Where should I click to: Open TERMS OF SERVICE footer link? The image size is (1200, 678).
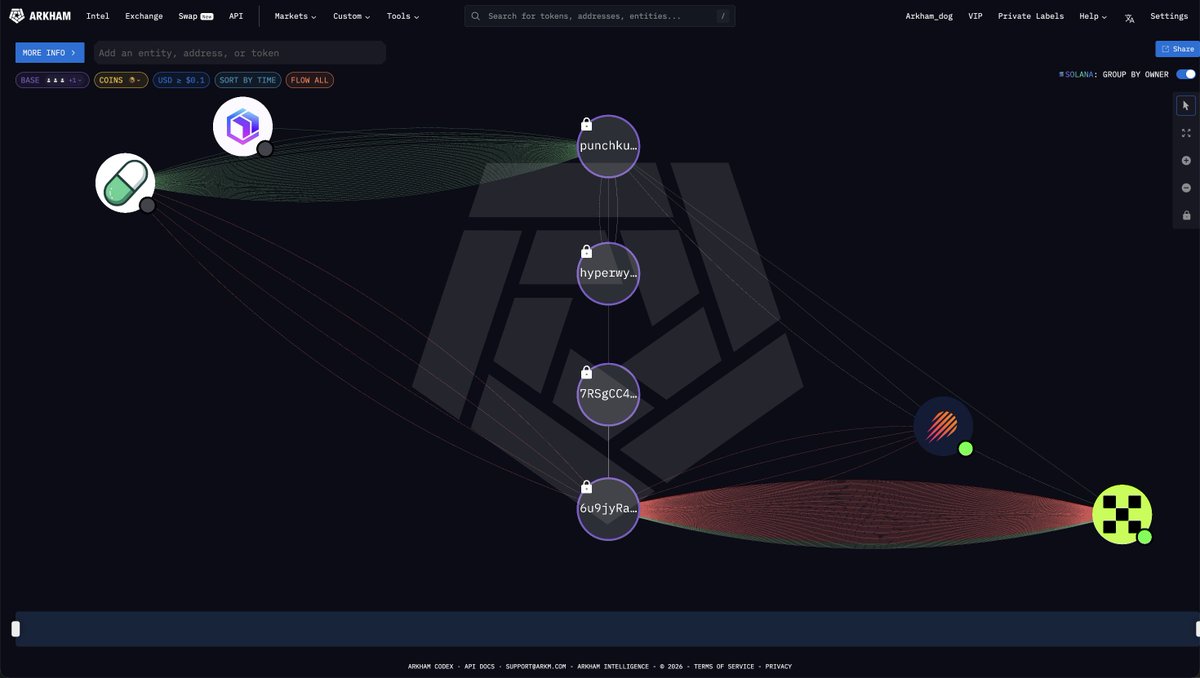pos(724,666)
